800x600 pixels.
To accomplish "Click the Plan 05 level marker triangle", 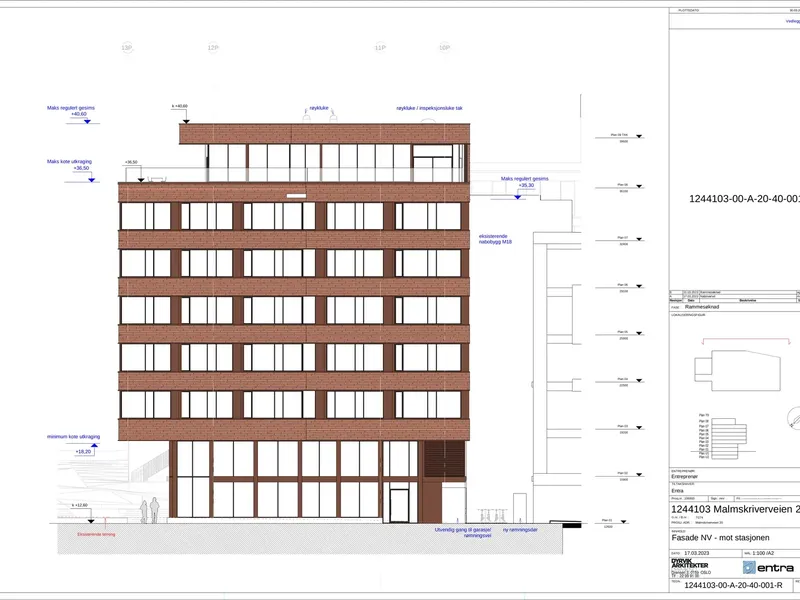I will click(639, 333).
